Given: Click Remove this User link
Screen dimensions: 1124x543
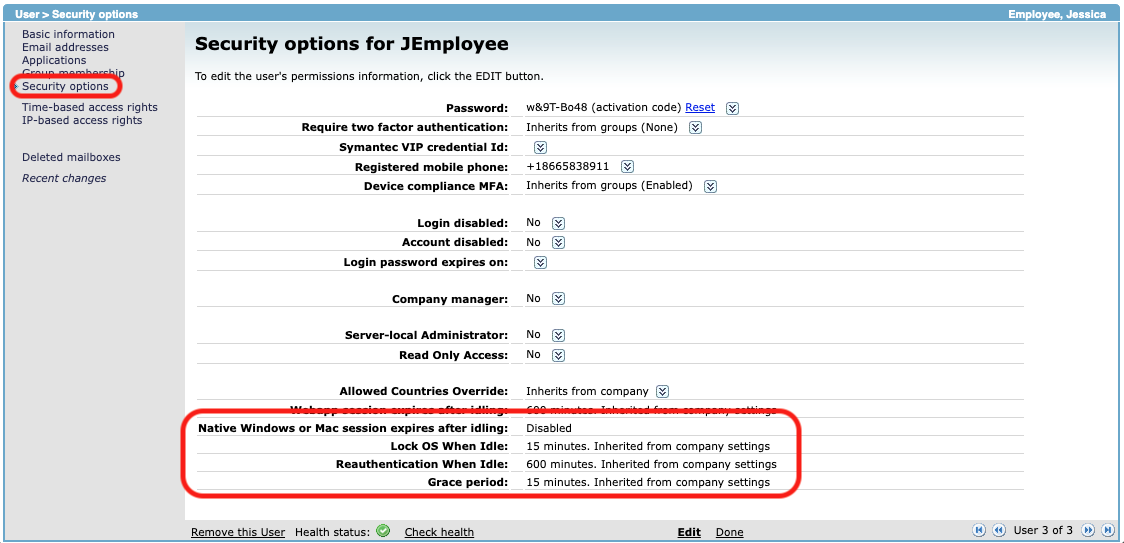Looking at the screenshot, I should (x=238, y=532).
